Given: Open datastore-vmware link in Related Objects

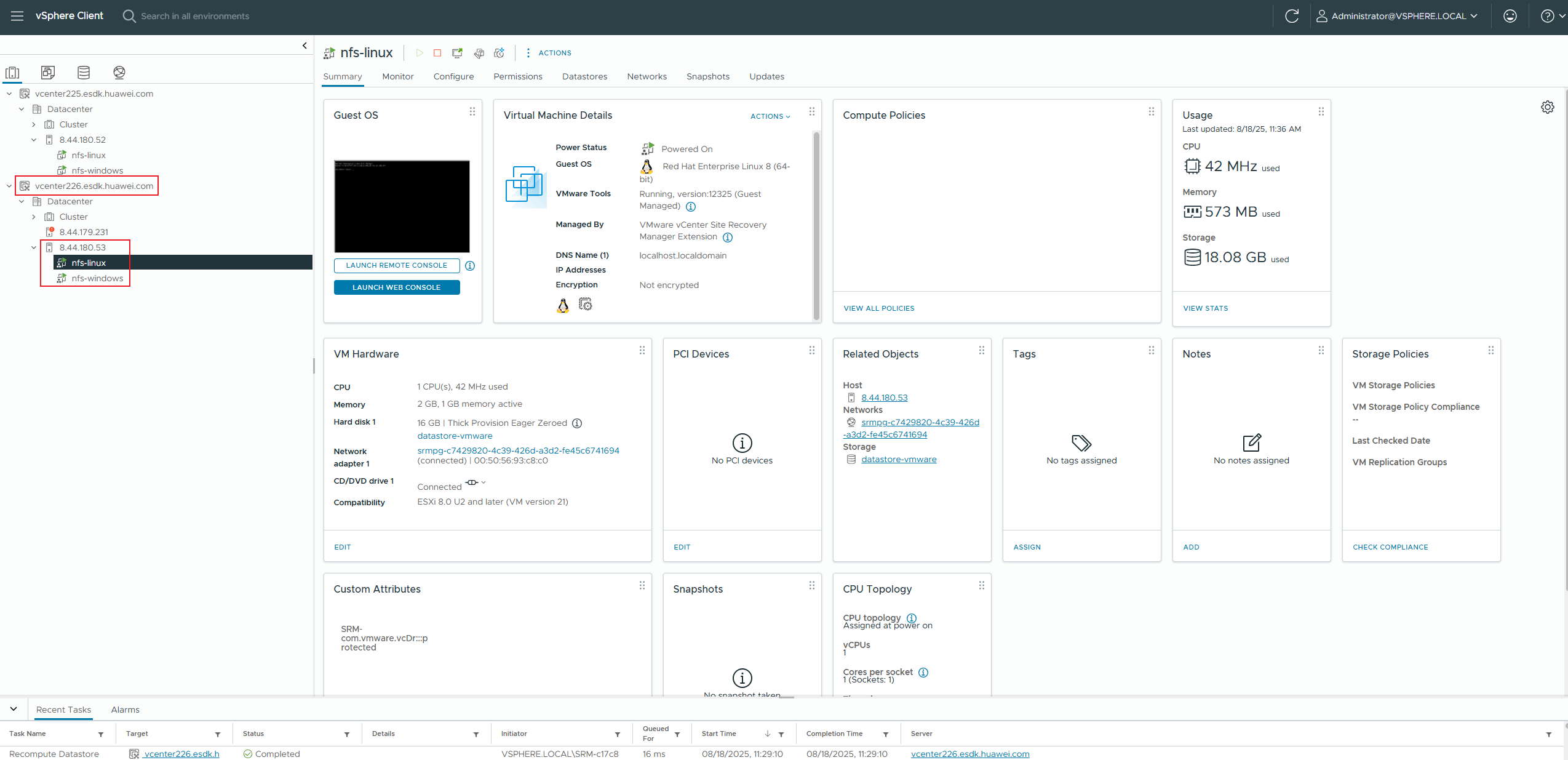Looking at the screenshot, I should 899,460.
